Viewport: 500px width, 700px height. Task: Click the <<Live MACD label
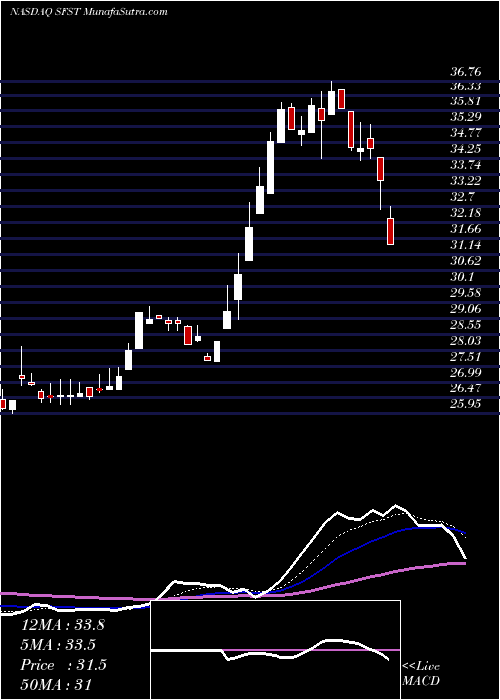[x=421, y=674]
